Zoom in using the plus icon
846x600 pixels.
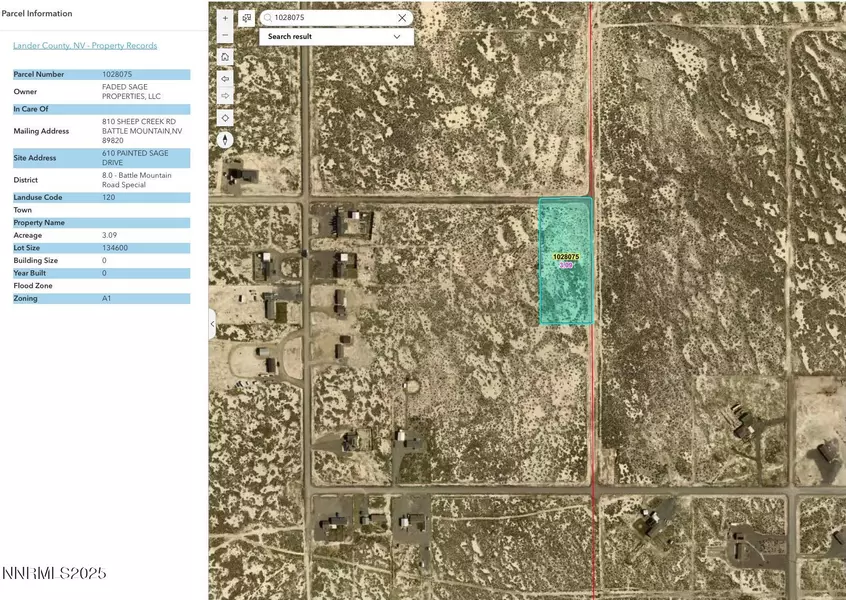point(224,18)
